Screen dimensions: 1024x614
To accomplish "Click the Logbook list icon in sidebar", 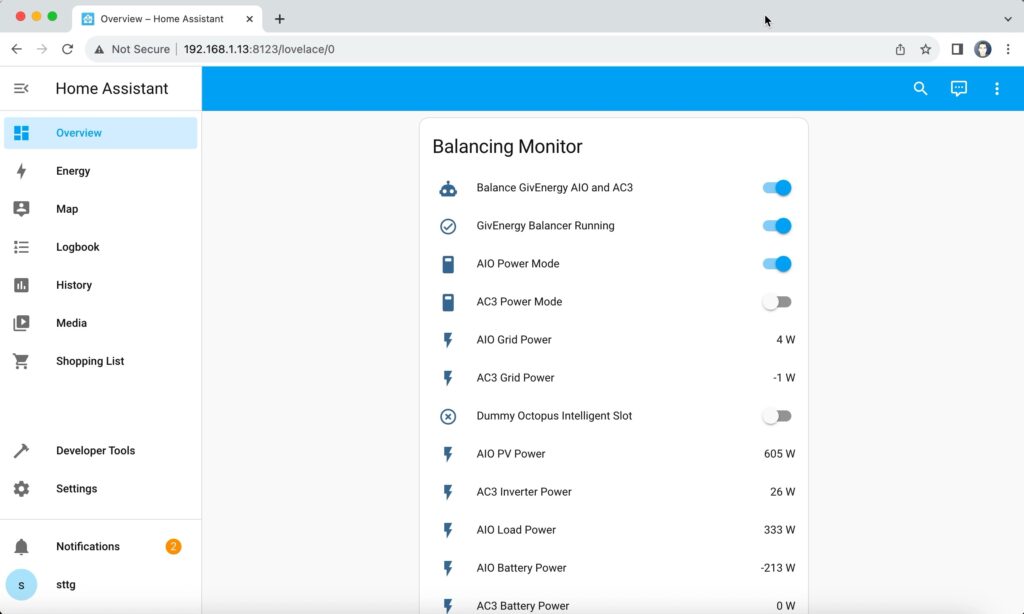I will pos(21,247).
